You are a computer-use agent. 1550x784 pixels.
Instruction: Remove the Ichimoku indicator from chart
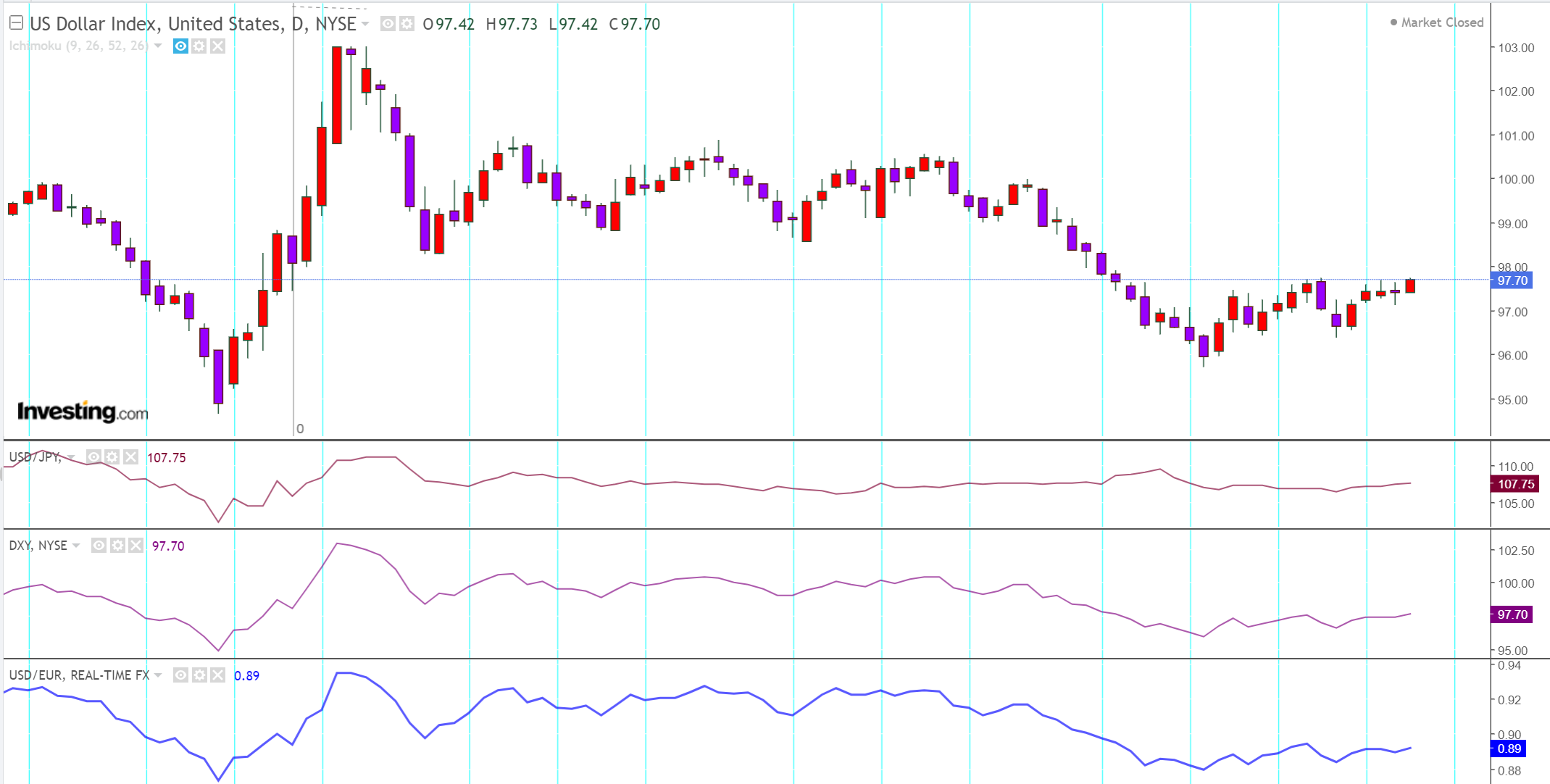point(217,46)
